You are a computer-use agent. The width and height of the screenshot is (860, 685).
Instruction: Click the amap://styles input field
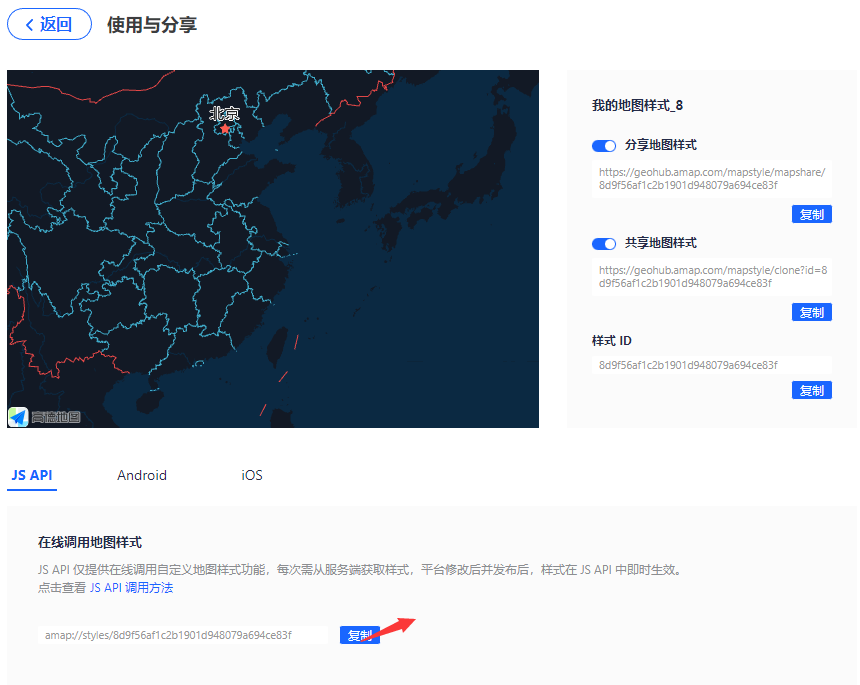tap(183, 635)
